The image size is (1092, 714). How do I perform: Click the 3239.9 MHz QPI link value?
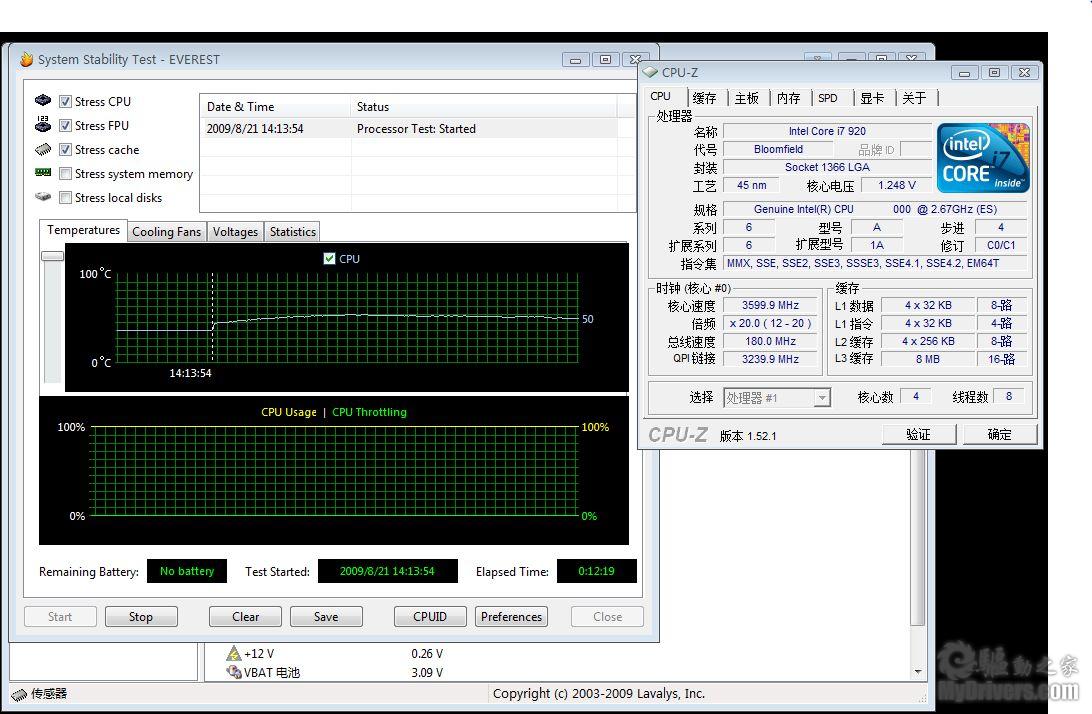tap(770, 359)
